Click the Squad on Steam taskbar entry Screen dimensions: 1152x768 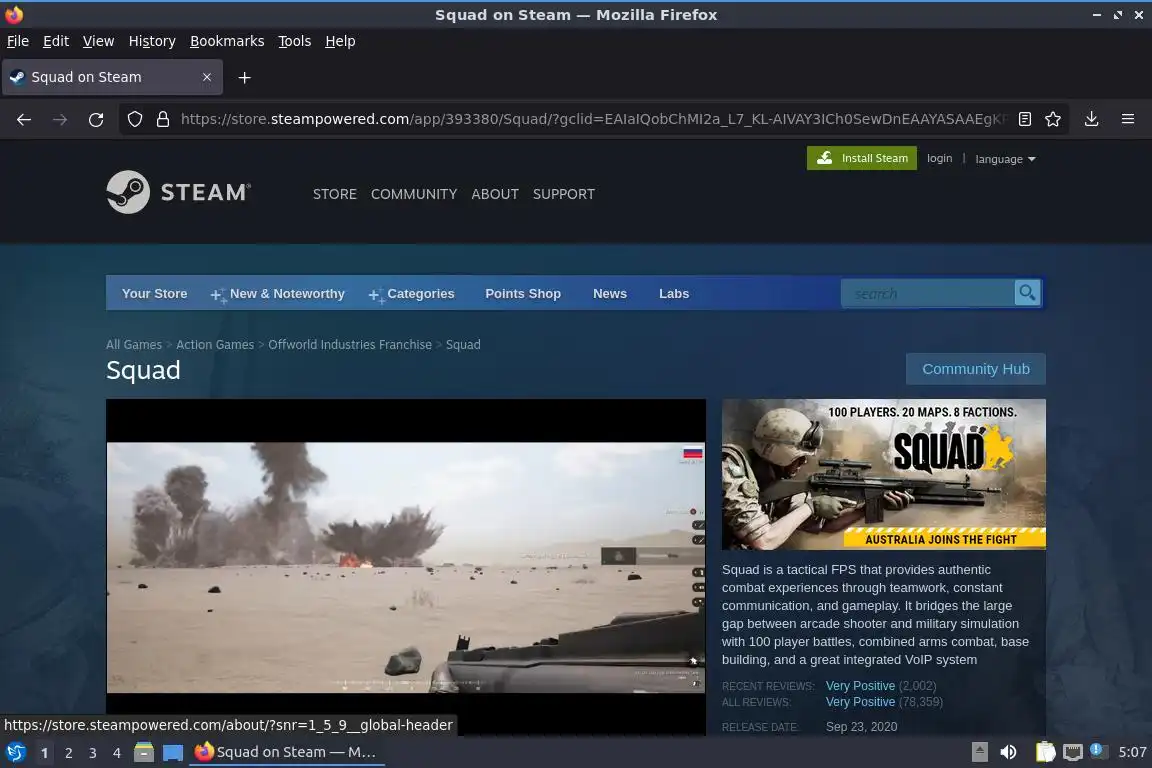pos(287,752)
